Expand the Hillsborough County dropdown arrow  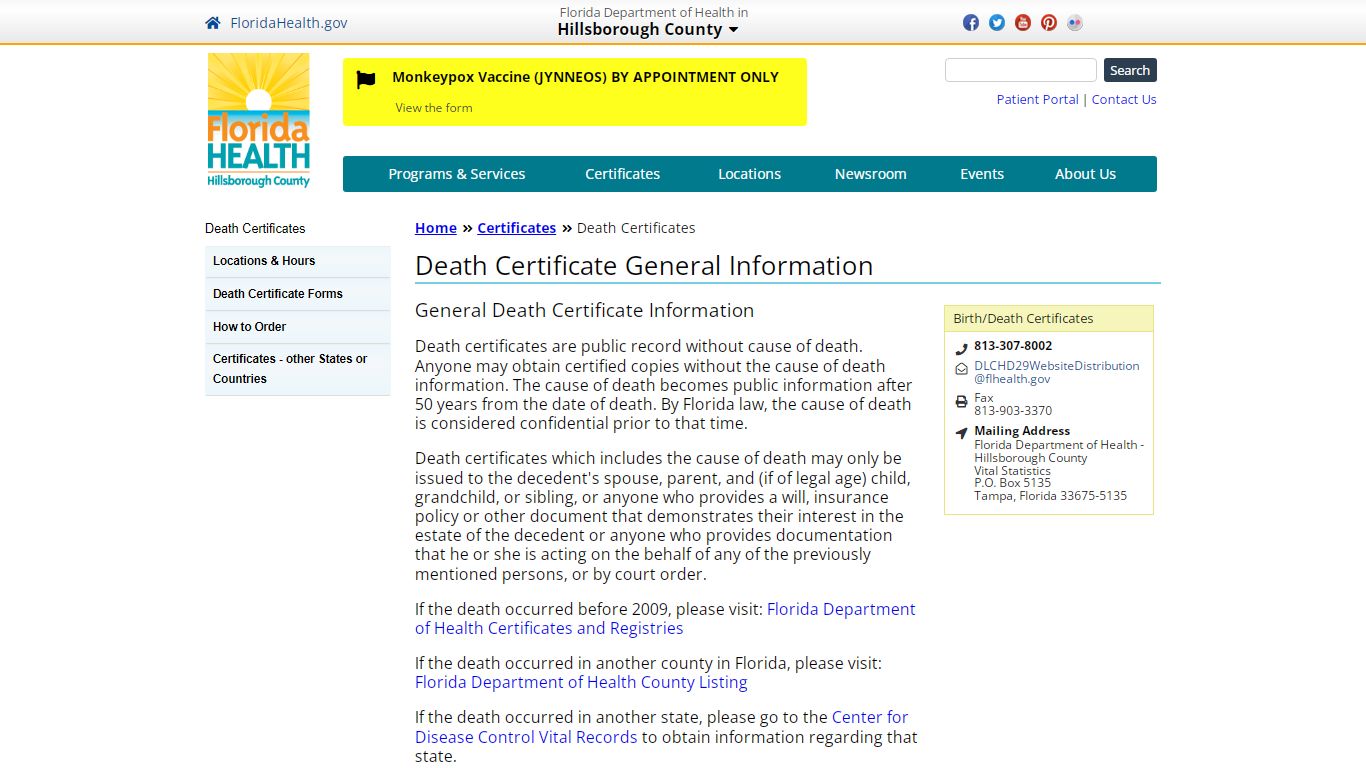pos(733,30)
